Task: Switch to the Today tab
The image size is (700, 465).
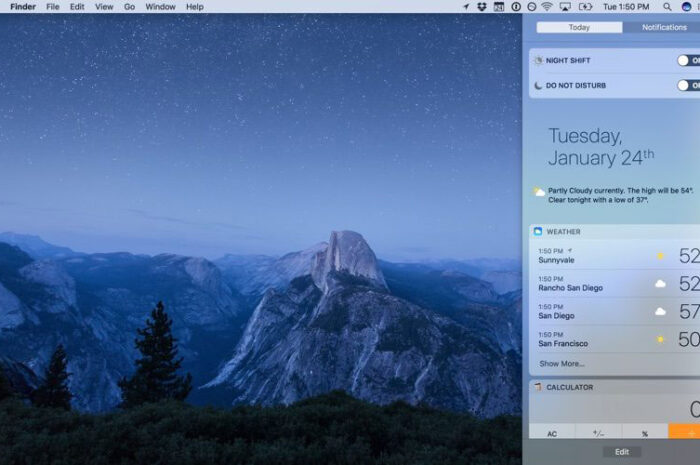Action: coord(579,27)
